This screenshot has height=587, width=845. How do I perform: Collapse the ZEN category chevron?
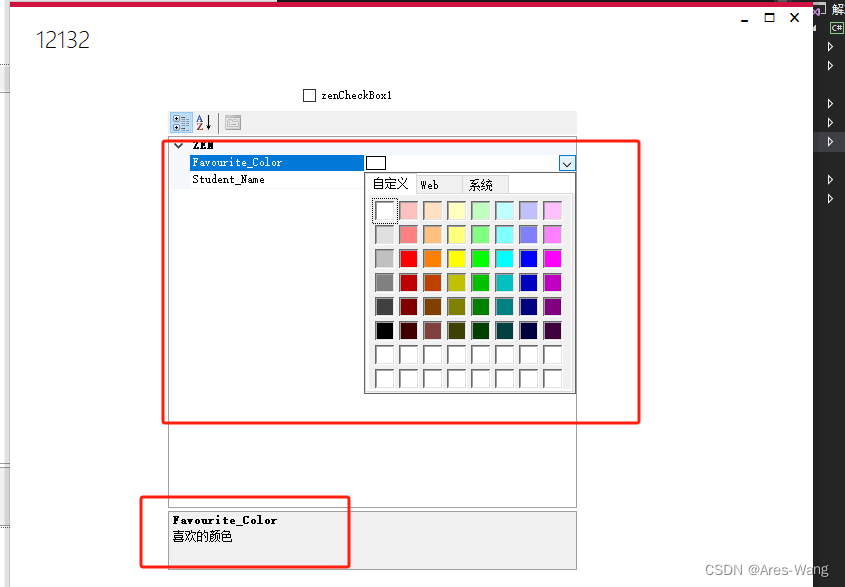178,145
